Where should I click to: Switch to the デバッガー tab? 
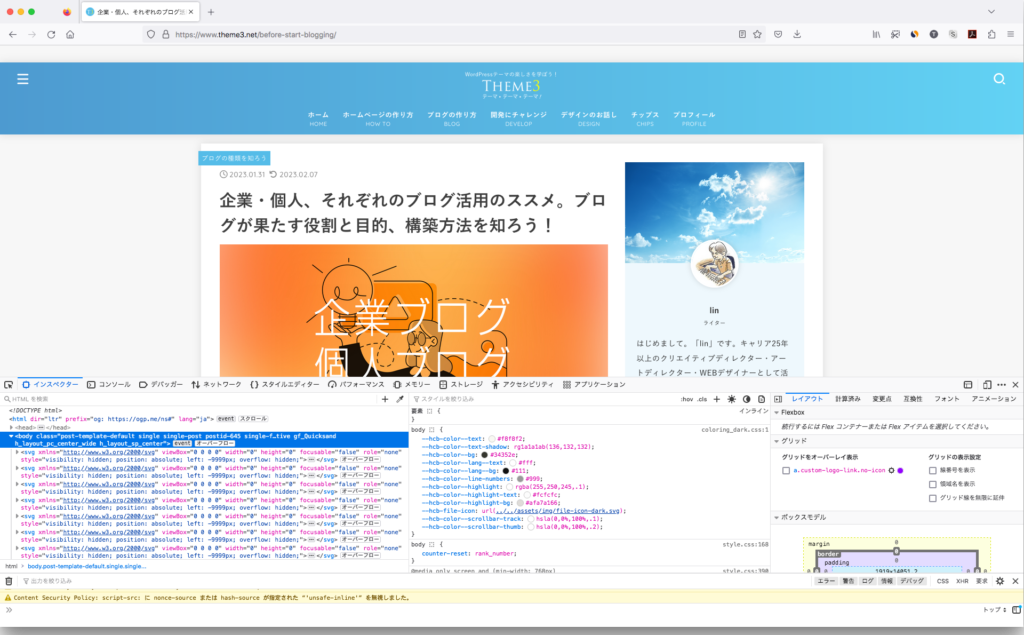tap(161, 385)
